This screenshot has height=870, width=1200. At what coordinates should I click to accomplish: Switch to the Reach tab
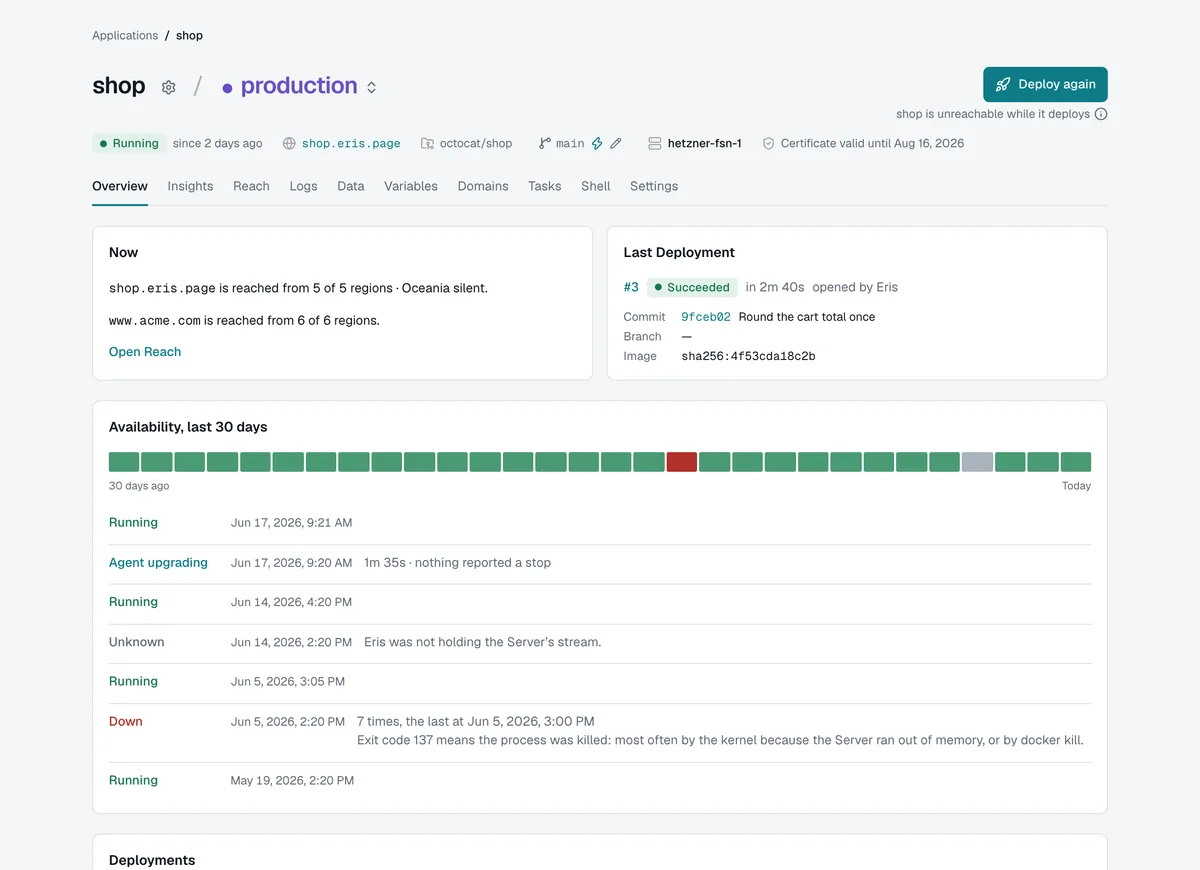coord(251,186)
